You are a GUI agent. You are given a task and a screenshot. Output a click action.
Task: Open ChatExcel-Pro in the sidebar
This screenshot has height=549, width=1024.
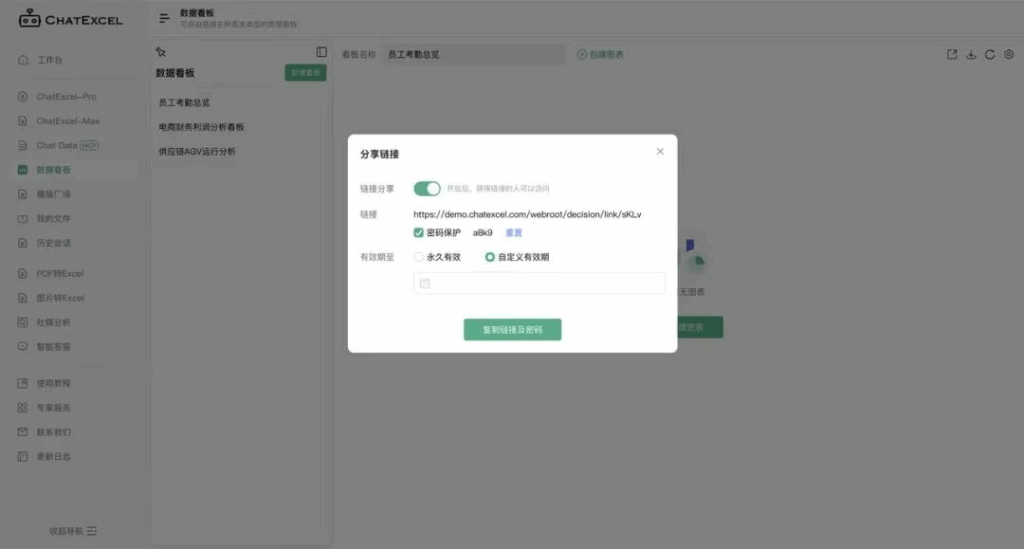[x=66, y=97]
